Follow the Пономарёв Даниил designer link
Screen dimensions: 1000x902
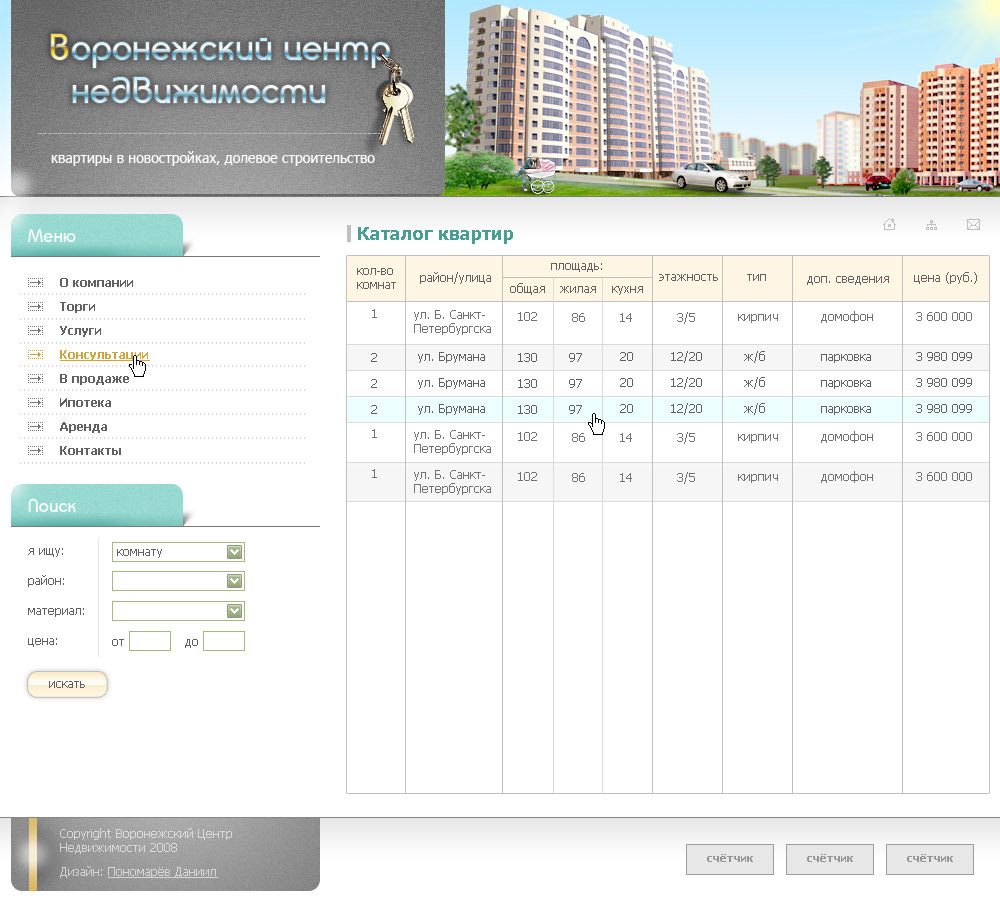click(162, 872)
